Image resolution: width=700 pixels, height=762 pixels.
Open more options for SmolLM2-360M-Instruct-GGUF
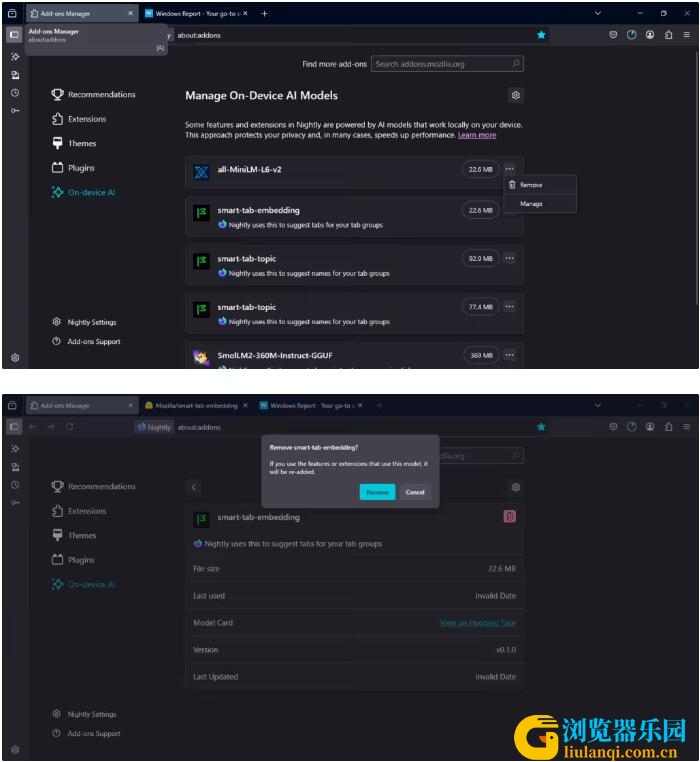[509, 355]
